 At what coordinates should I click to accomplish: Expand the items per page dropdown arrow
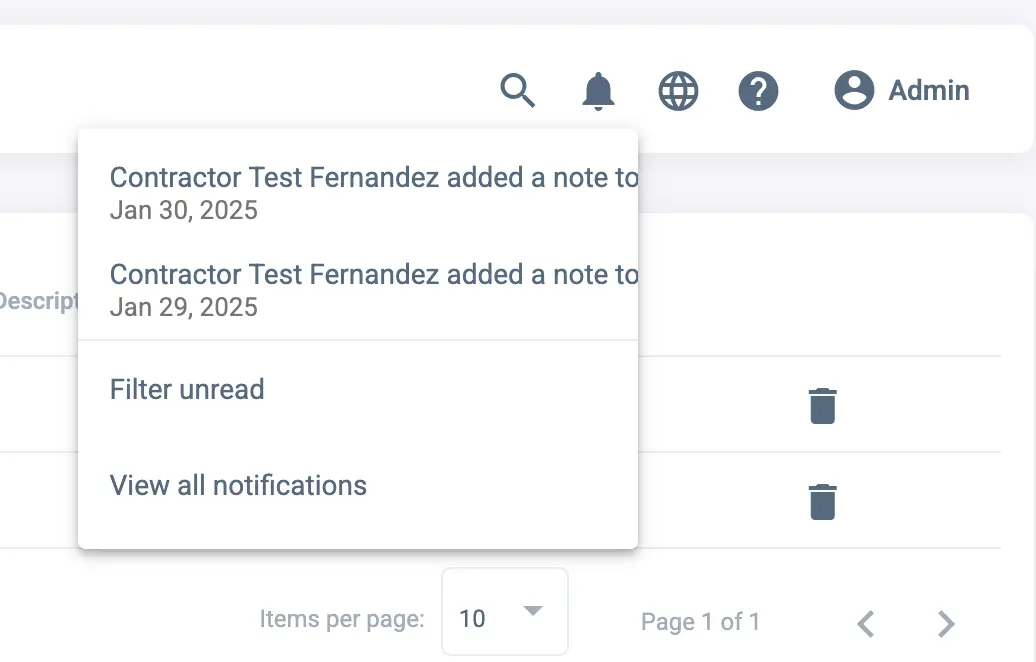point(533,611)
